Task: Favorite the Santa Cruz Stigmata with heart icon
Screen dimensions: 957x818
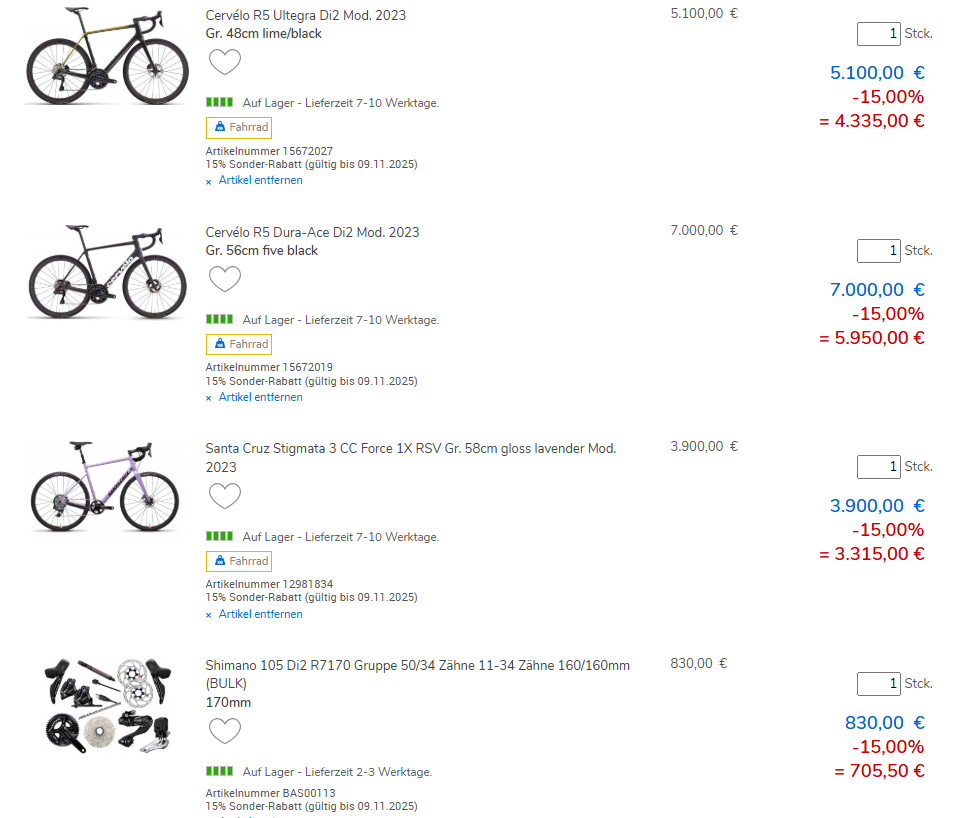Action: tap(225, 496)
